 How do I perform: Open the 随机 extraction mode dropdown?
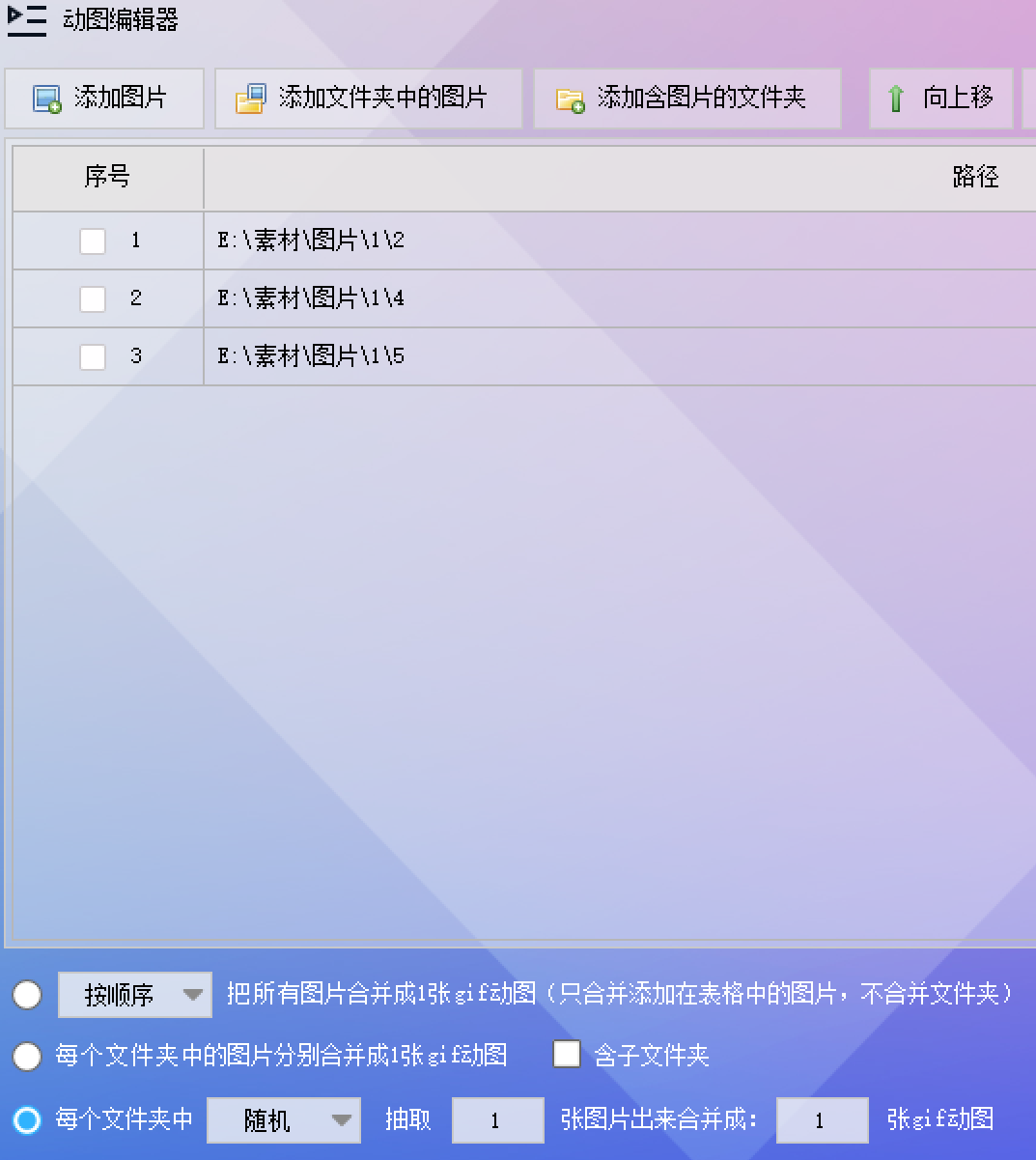point(343,1120)
